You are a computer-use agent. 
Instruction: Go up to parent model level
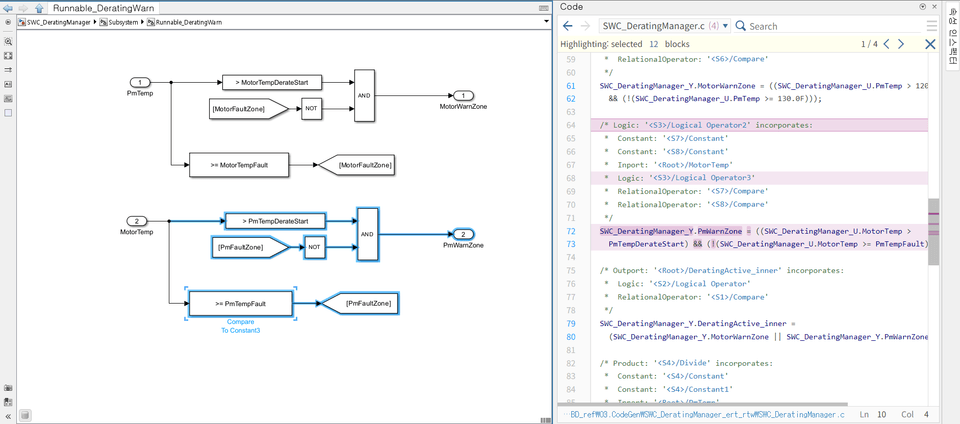click(39, 9)
